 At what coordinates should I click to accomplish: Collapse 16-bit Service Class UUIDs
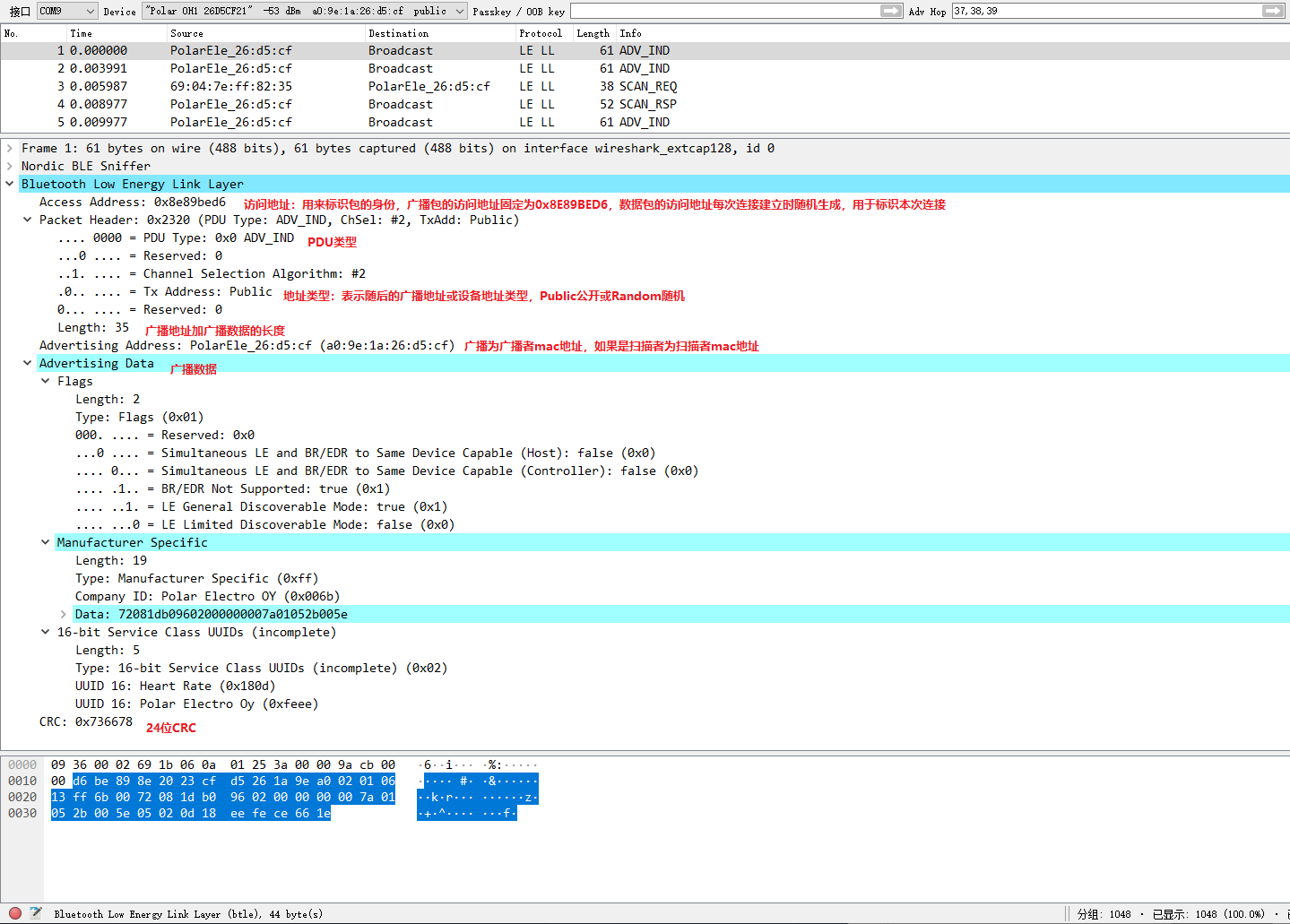(x=45, y=631)
